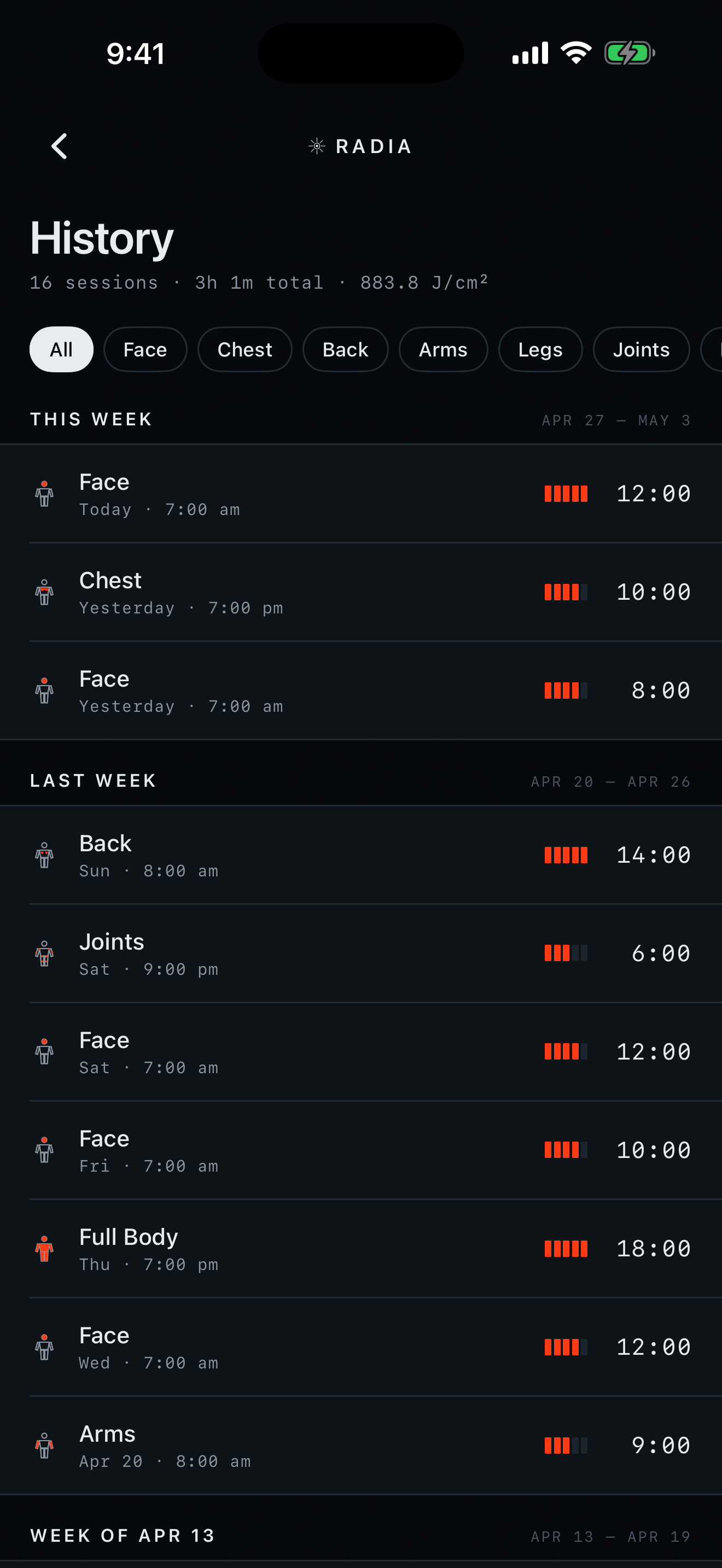
Task: Select the Joints body diagram icon
Action: (44, 953)
